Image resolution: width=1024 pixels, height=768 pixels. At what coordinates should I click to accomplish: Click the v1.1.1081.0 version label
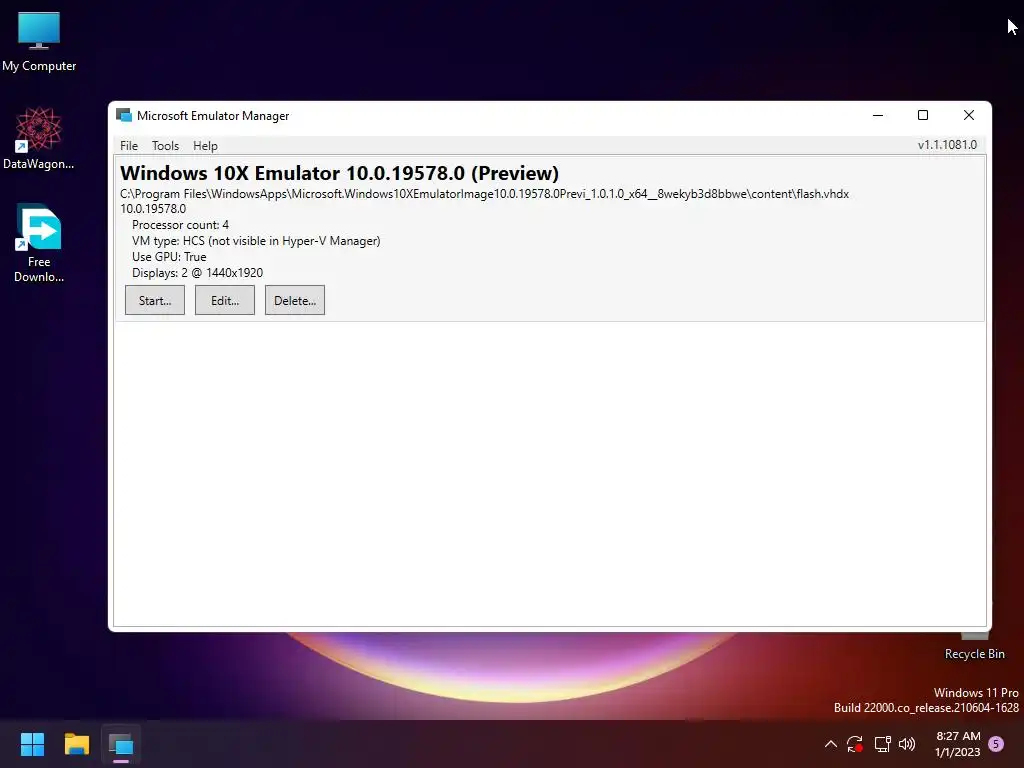click(947, 145)
